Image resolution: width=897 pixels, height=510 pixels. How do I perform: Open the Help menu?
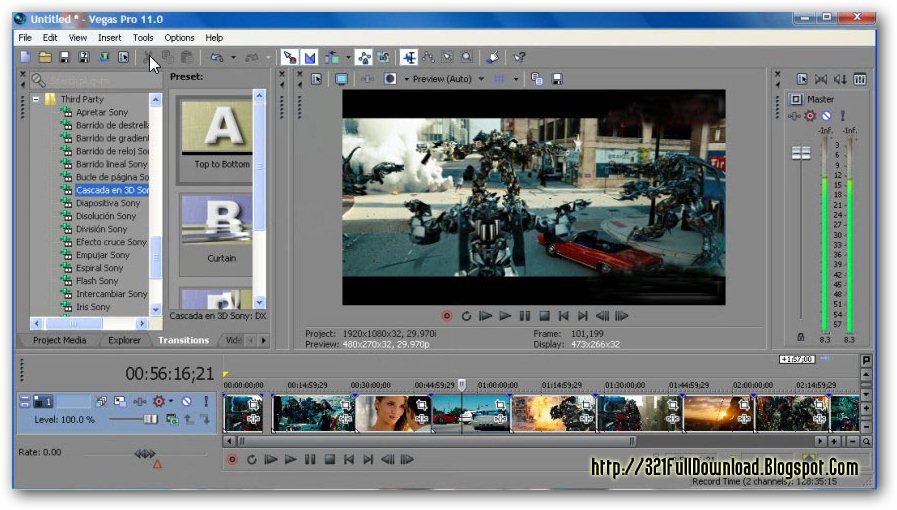[214, 38]
